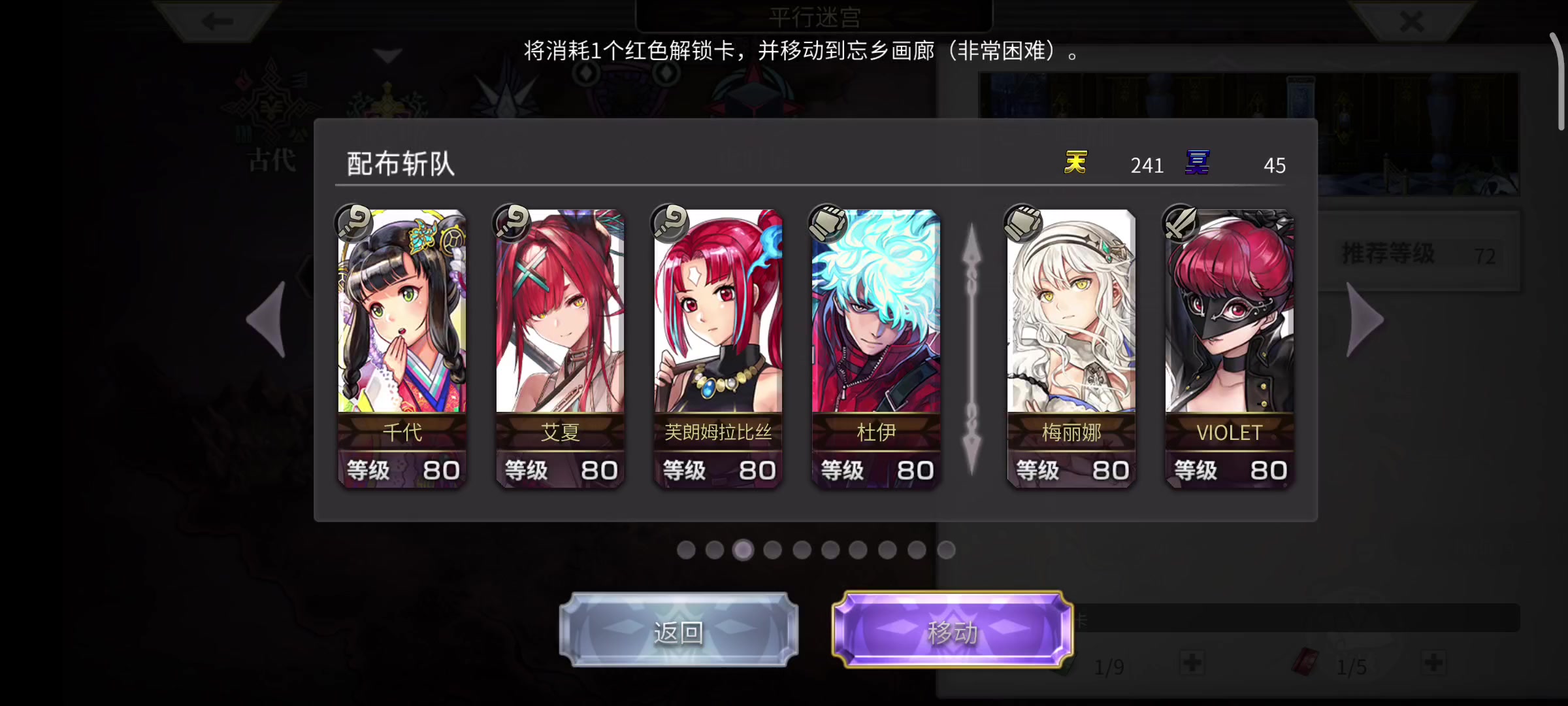This screenshot has height=706, width=1568.
Task: Click the blue 冥 attribute icon
Action: [x=1197, y=162]
